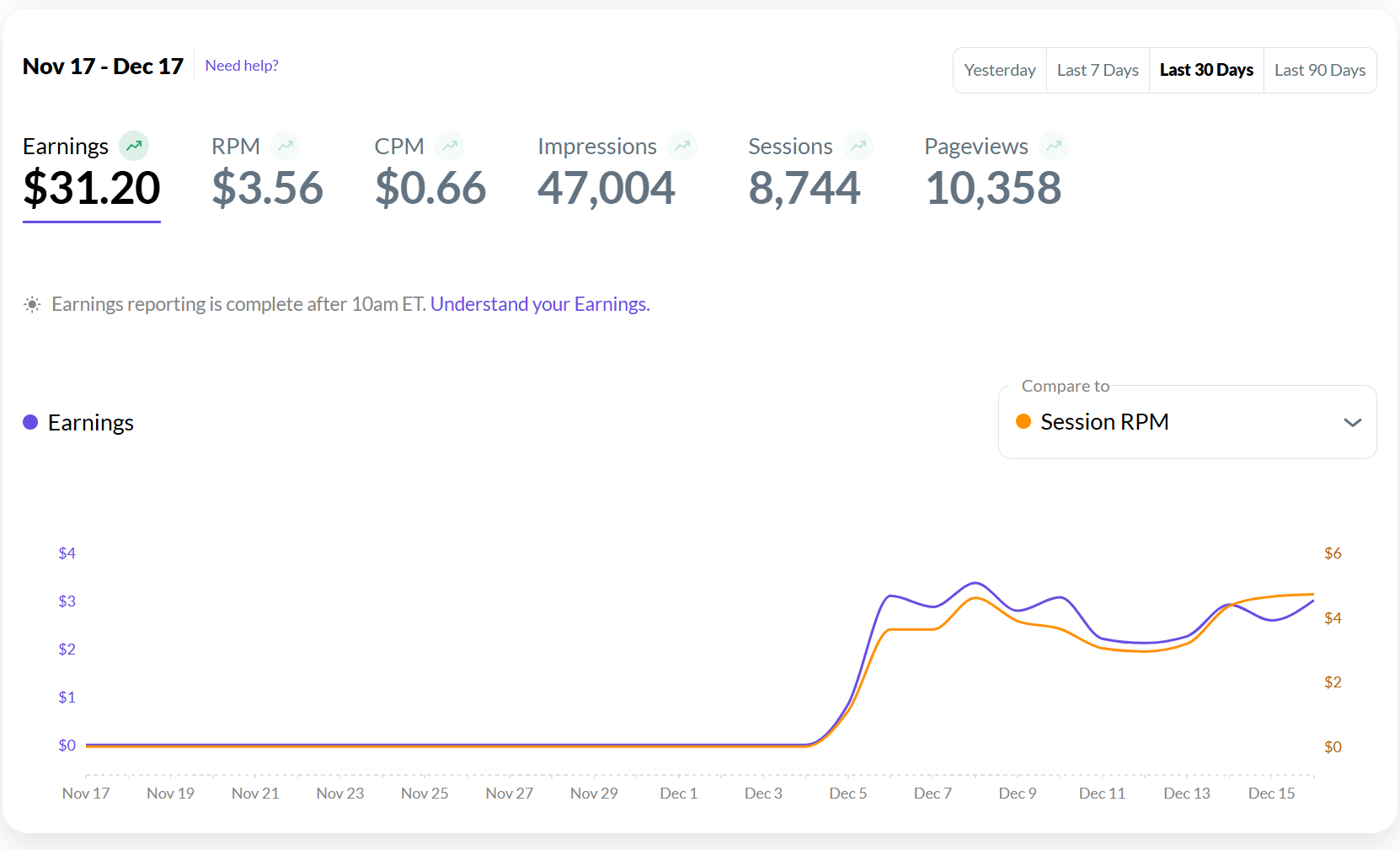Choose the Last 90 Days range
The width and height of the screenshot is (1400, 850).
(1319, 70)
